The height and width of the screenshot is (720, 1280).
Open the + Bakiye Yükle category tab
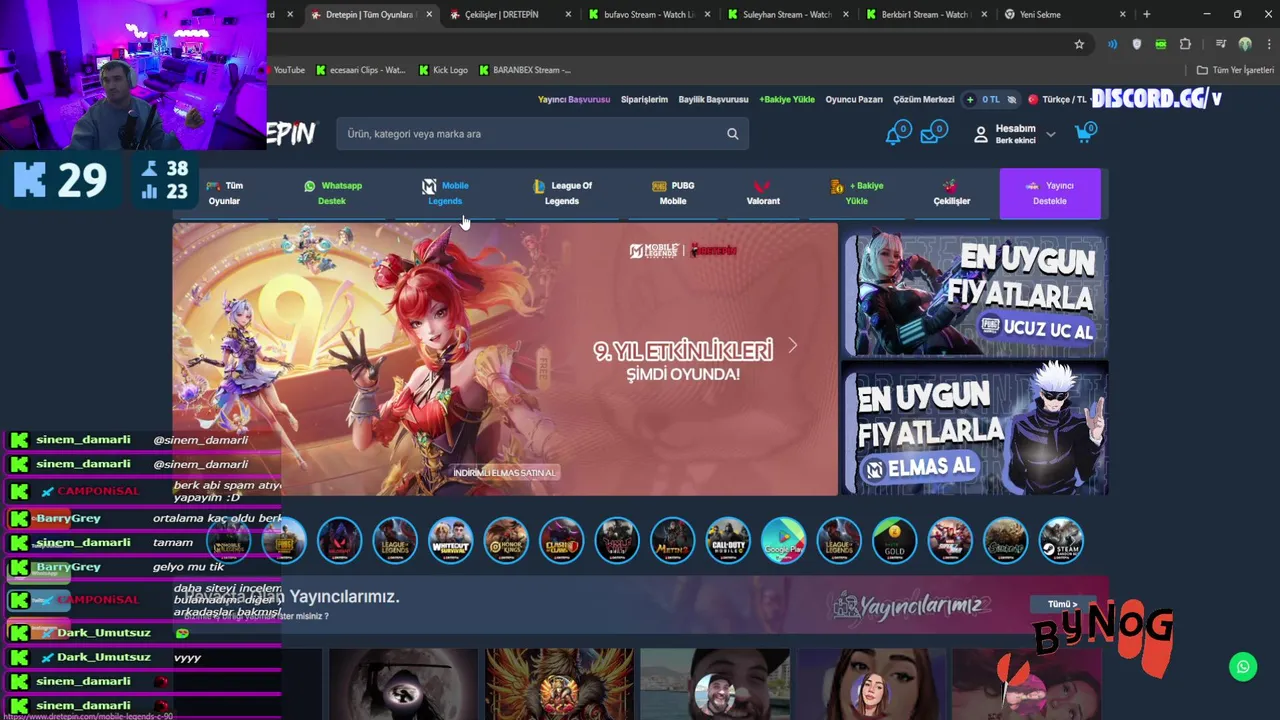click(857, 193)
